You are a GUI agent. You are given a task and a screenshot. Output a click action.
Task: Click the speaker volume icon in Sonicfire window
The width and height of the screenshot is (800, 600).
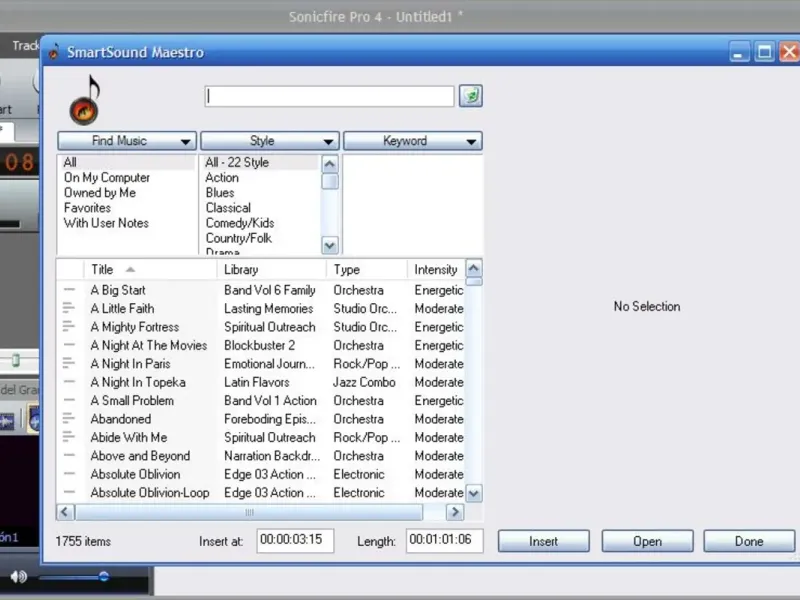[x=19, y=577]
